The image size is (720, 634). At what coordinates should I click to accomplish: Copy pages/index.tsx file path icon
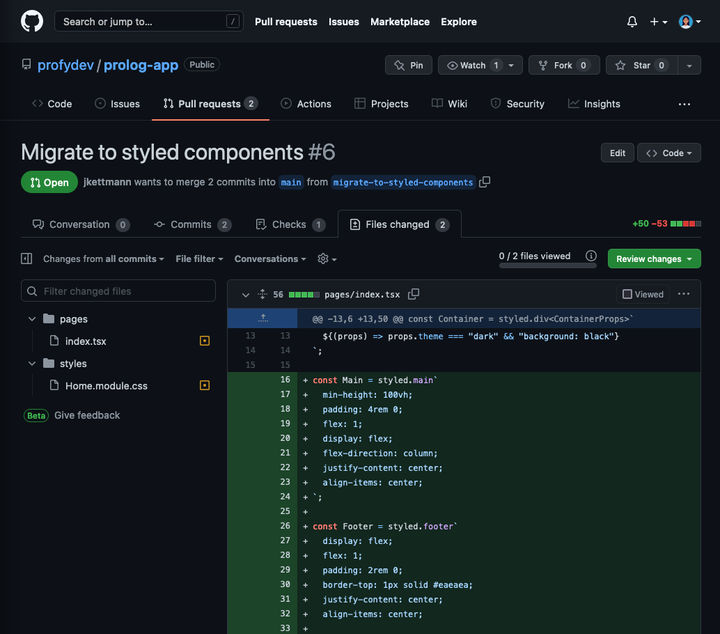414,295
